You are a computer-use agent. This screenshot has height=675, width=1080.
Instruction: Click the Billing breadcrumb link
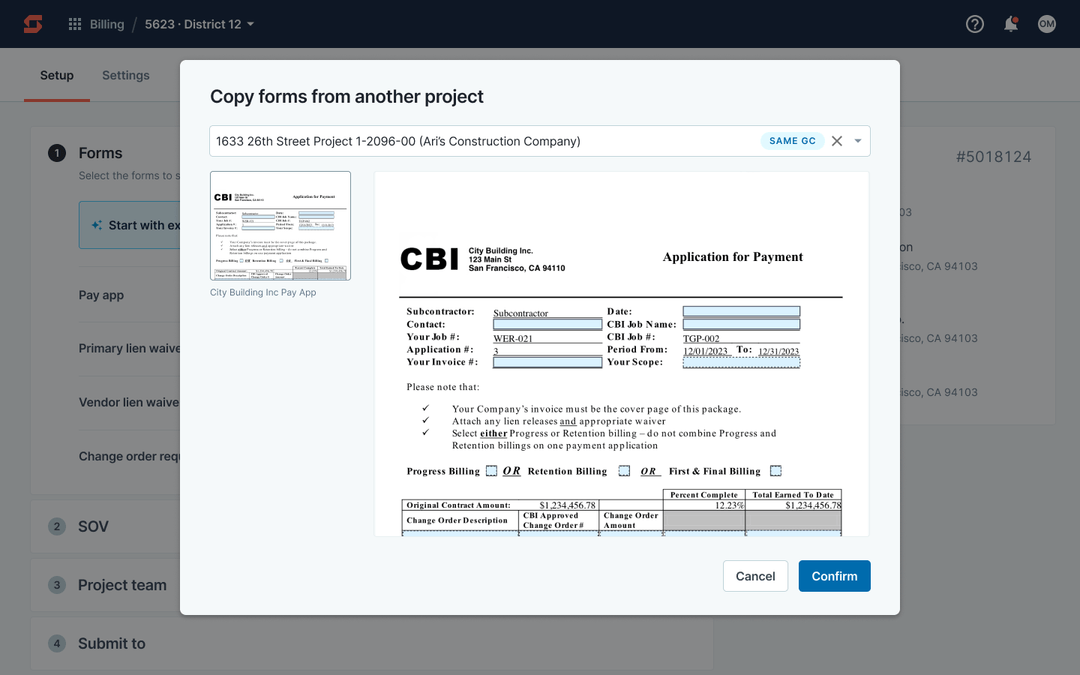107,23
